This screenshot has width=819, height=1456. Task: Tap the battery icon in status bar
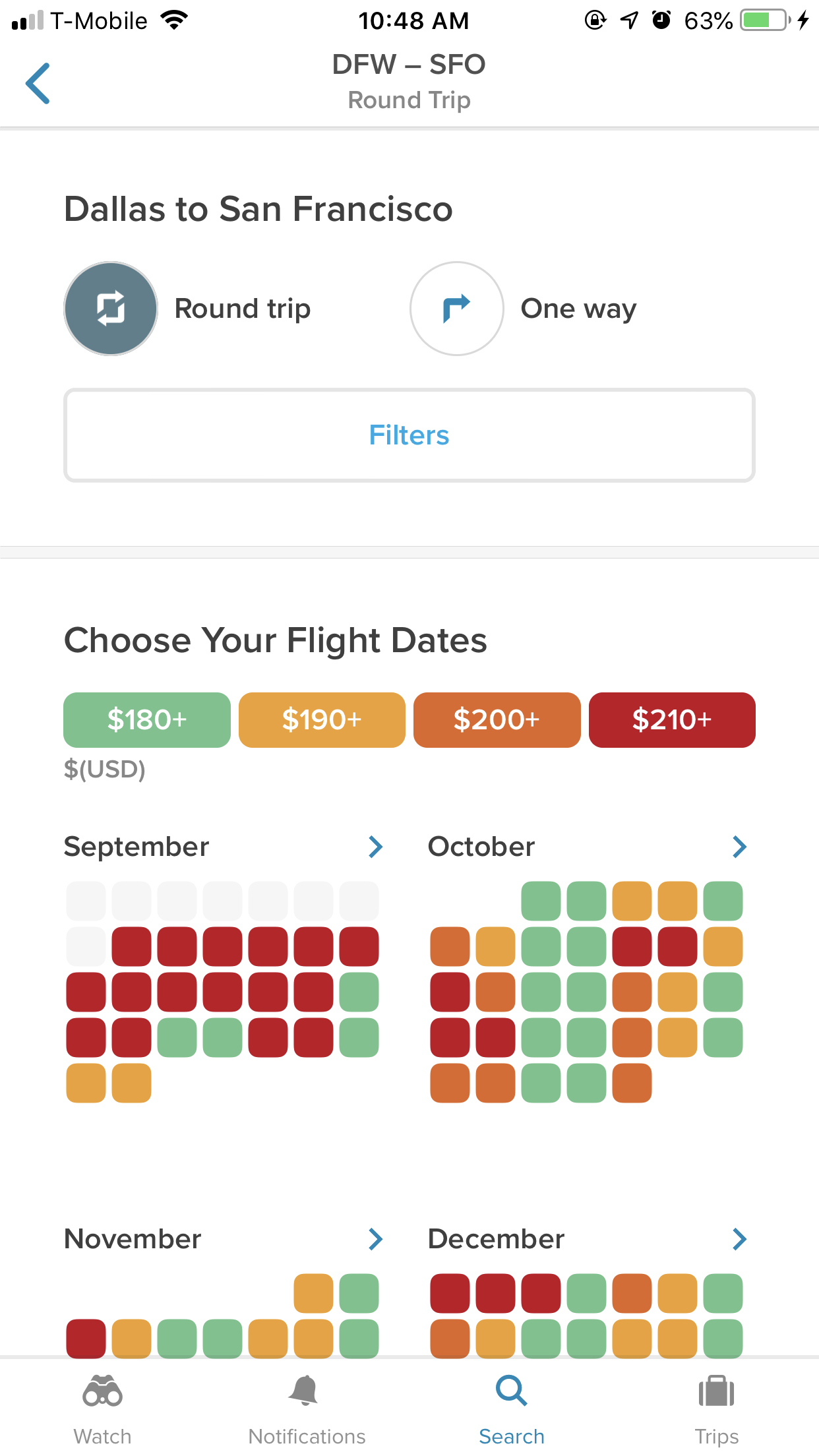click(x=766, y=20)
